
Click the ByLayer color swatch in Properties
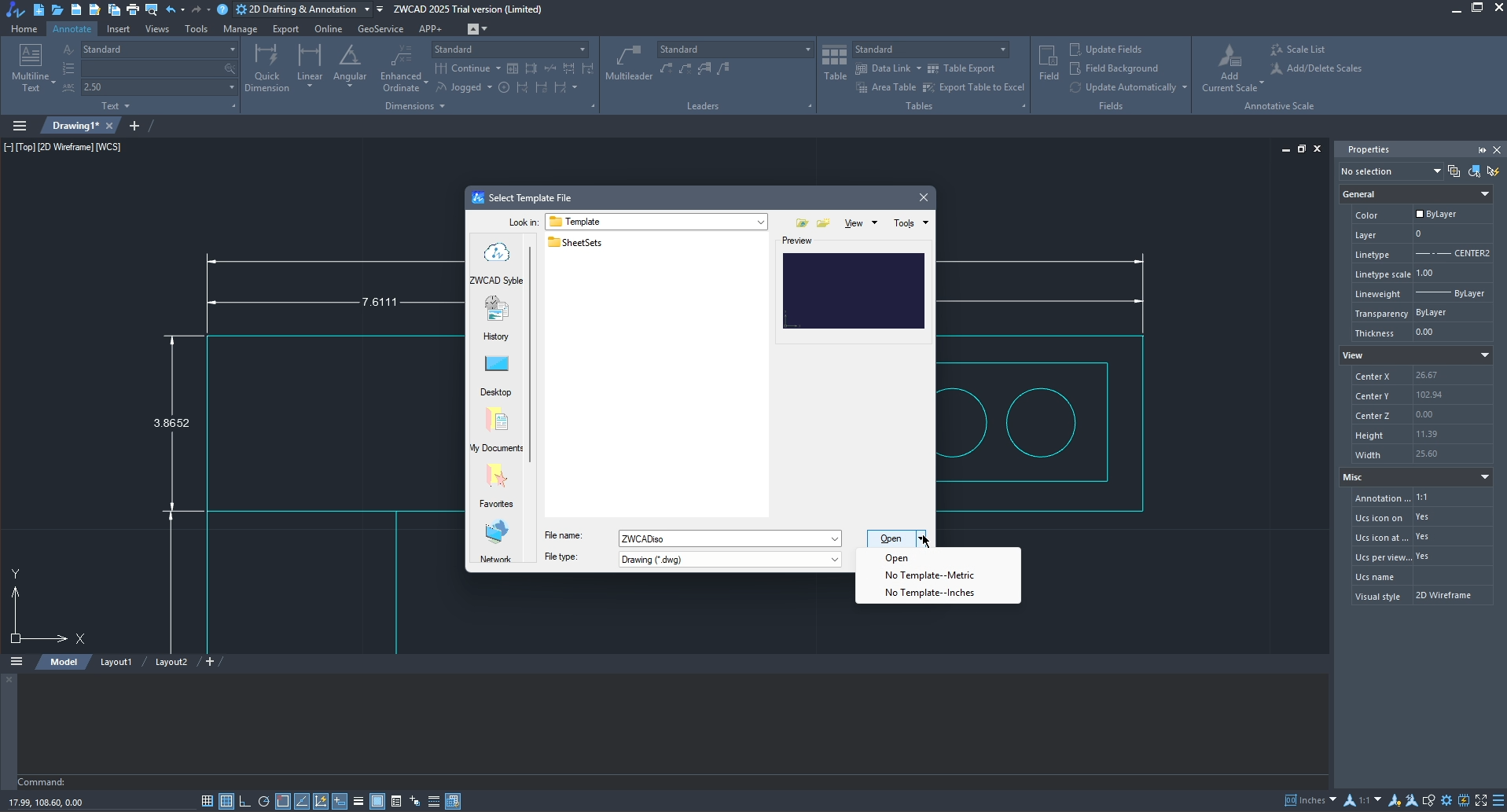click(x=1420, y=214)
